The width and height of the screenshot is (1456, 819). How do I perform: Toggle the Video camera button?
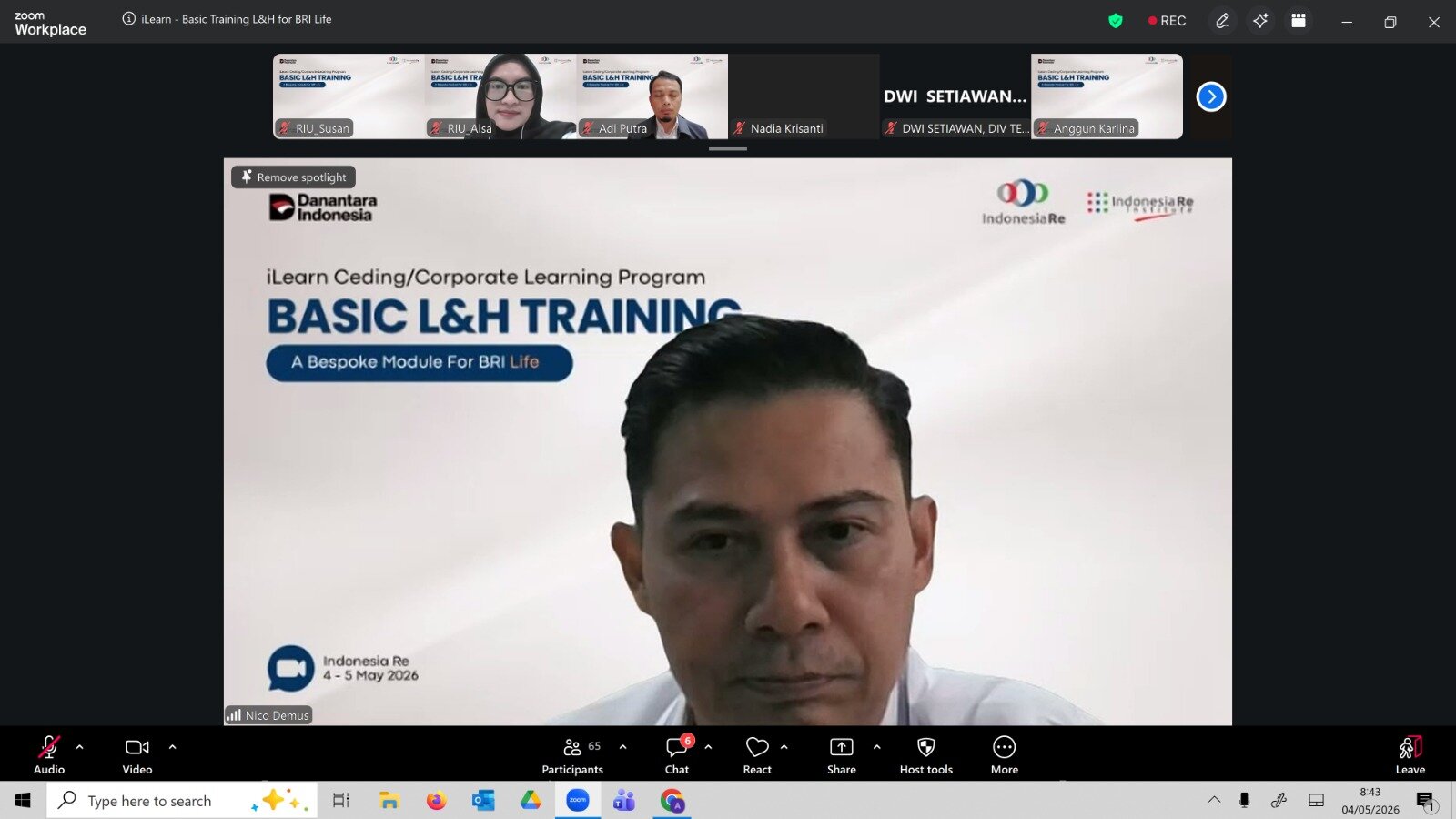point(137,754)
